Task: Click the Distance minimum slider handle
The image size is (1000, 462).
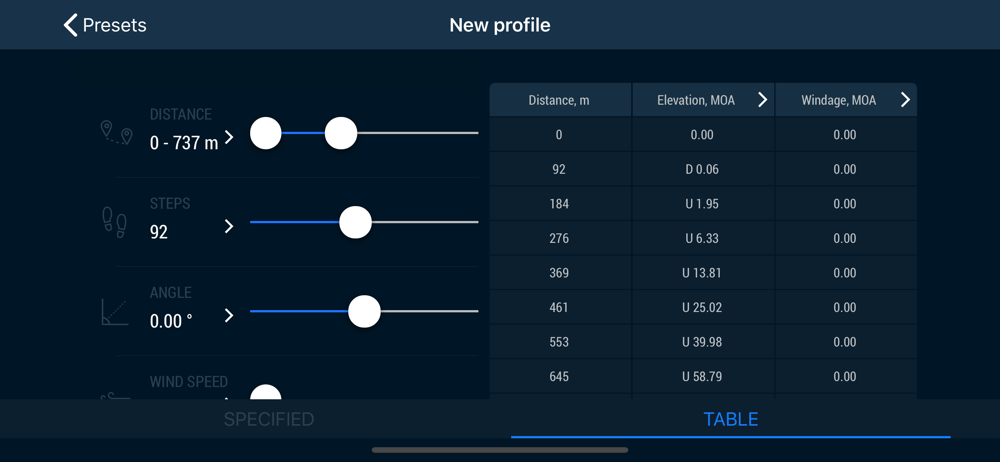Action: coord(265,133)
